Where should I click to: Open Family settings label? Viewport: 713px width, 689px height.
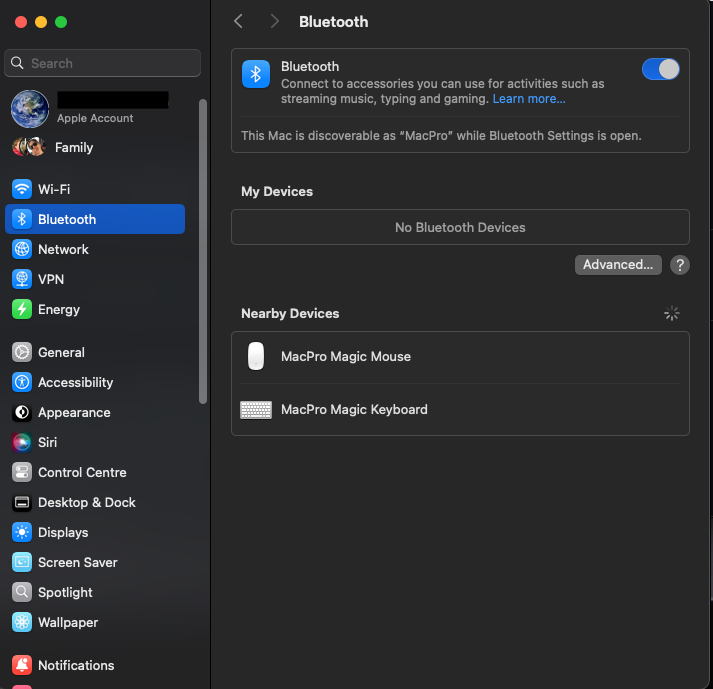pos(74,147)
